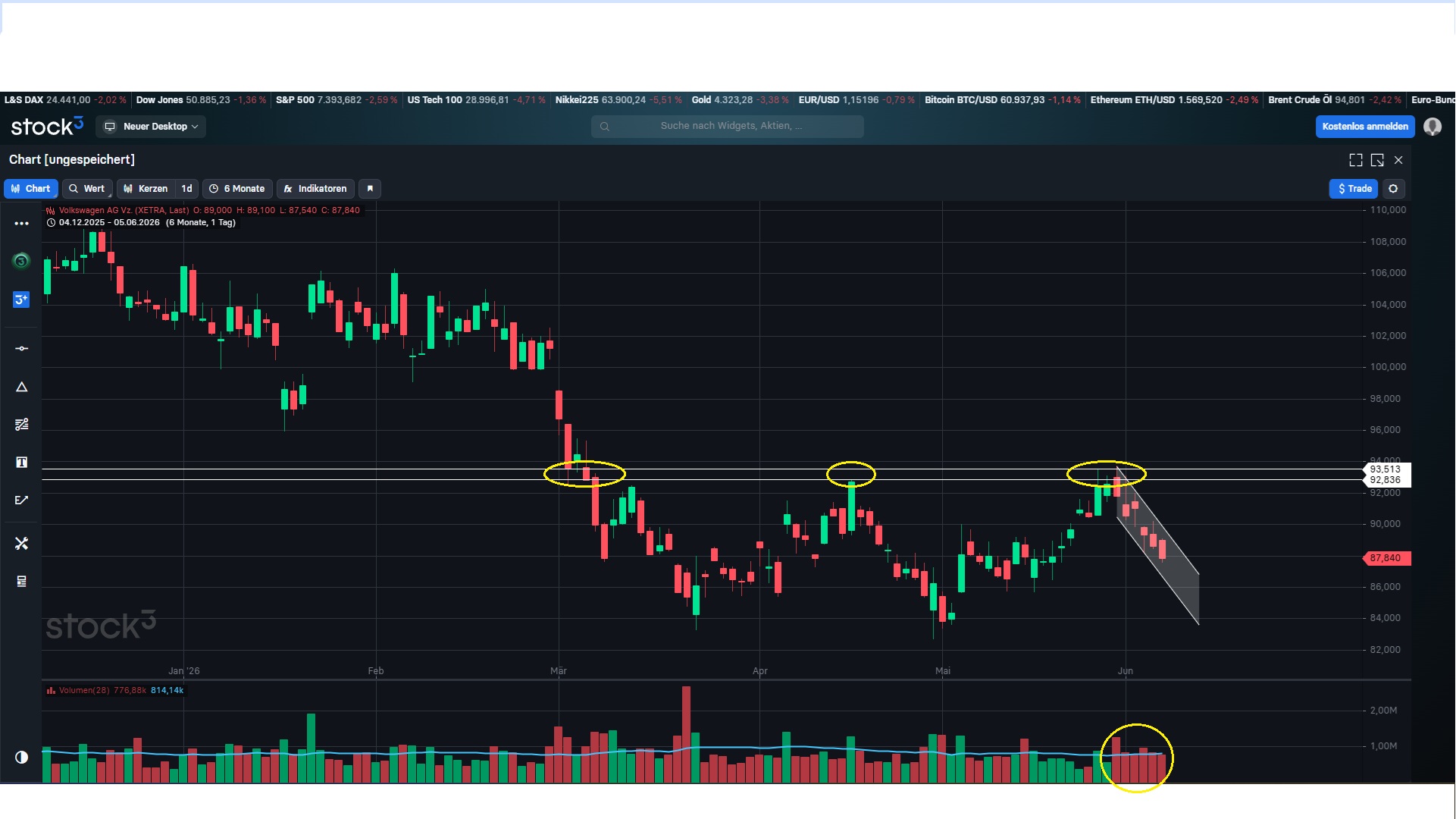This screenshot has height=819, width=1456.
Task: Click the Brent Crude Öl ticker entry
Action: click(x=1335, y=100)
